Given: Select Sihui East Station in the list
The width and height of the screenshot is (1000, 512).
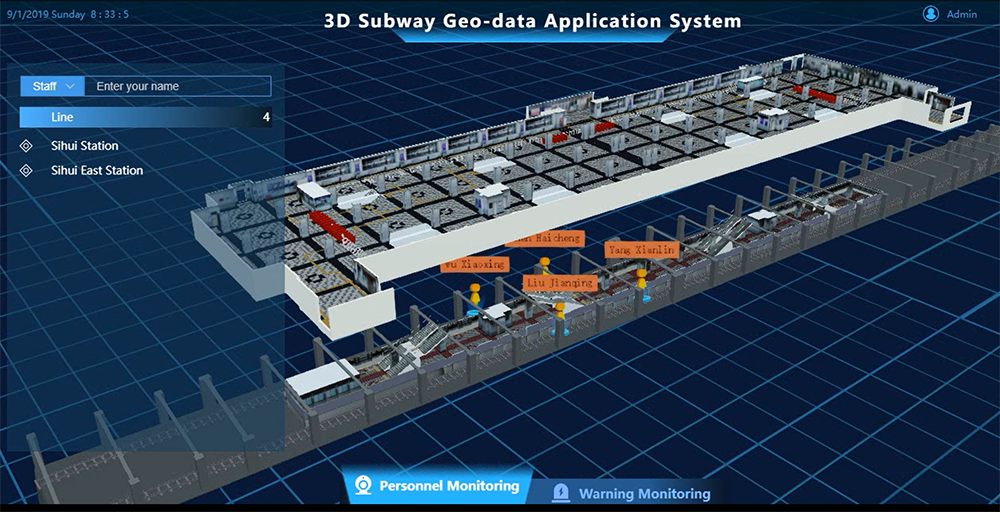Looking at the screenshot, I should pyautogui.click(x=97, y=170).
